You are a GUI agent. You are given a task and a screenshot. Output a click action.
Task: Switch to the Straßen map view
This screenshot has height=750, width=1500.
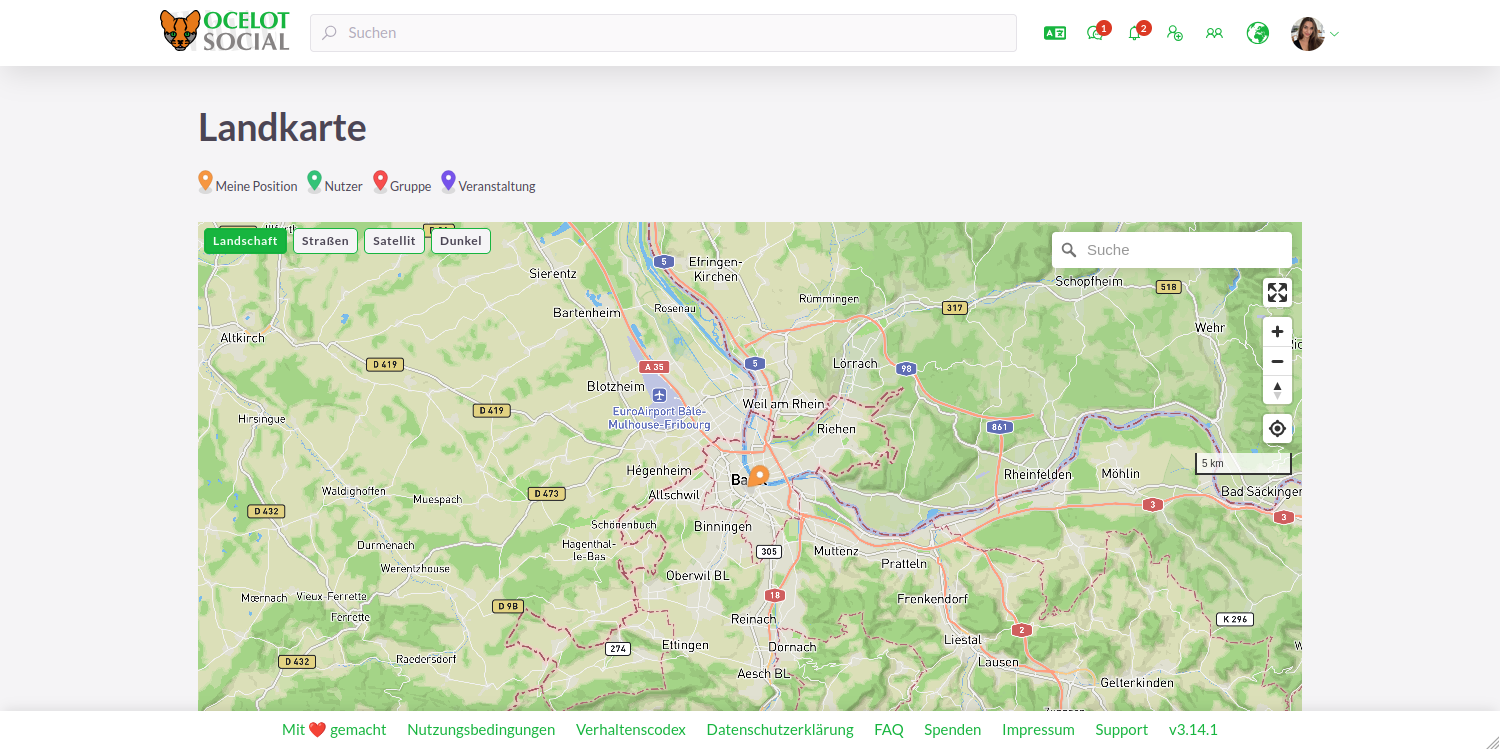[325, 240]
